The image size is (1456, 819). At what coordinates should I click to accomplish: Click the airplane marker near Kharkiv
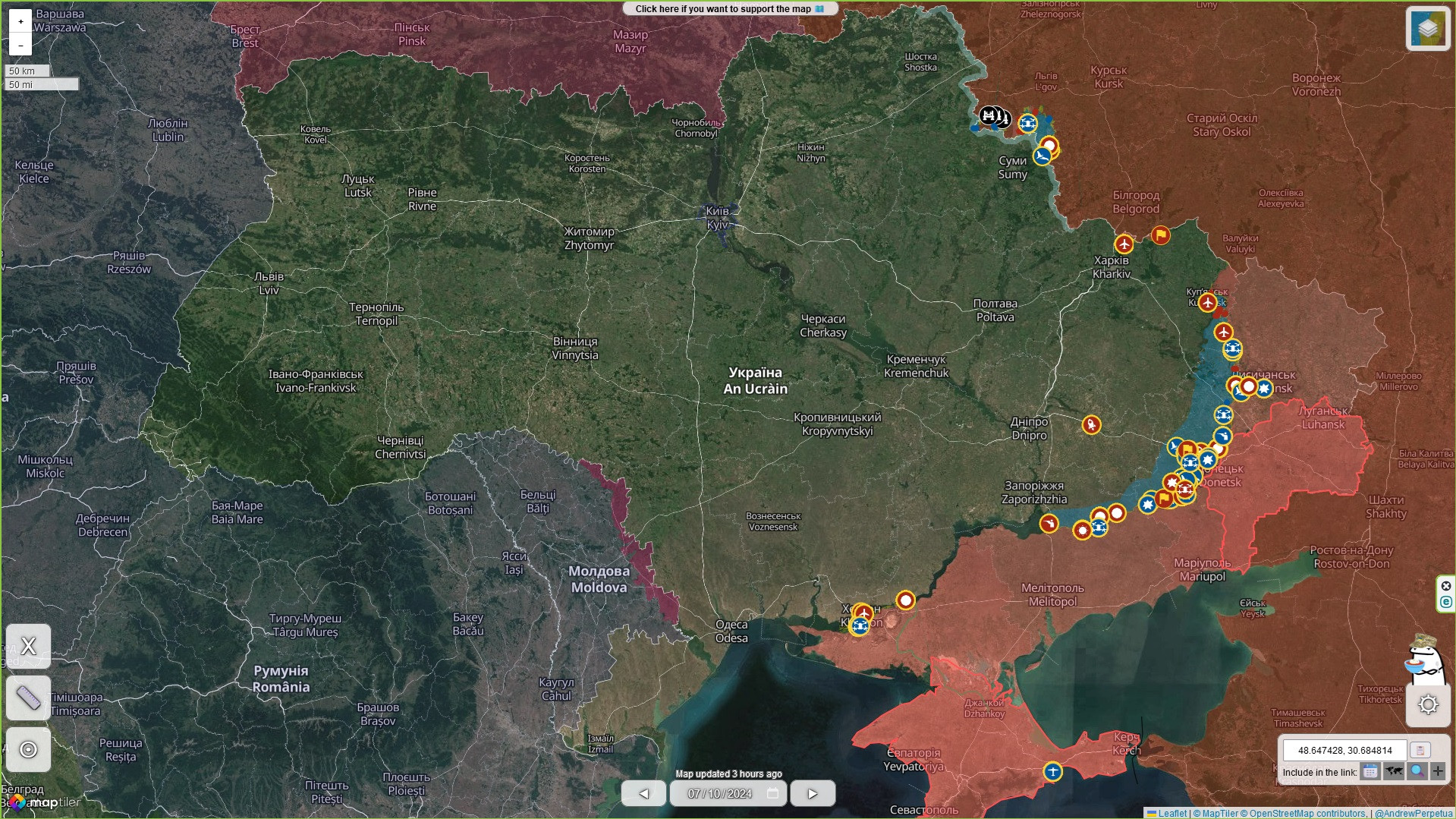click(x=1124, y=244)
